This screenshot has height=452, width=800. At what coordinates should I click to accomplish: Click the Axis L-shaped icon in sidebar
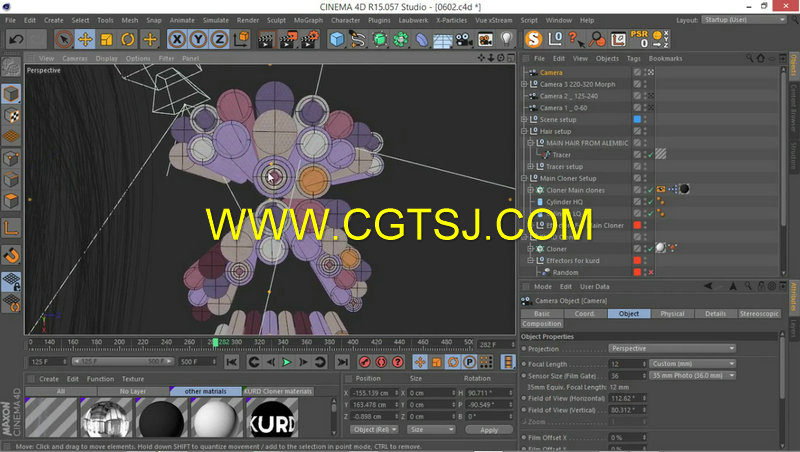(11, 228)
